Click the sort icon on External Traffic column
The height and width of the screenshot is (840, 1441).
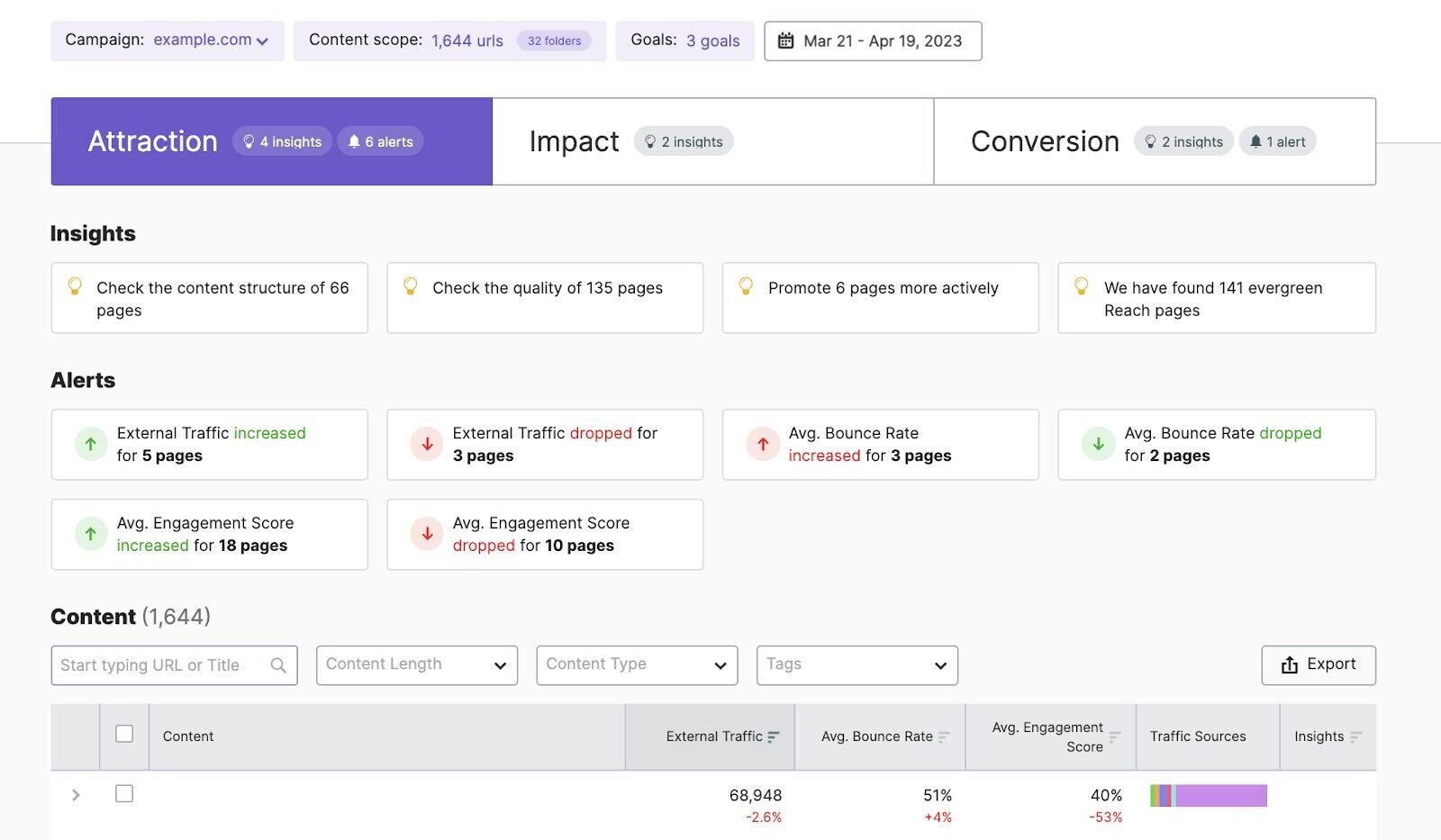[774, 736]
